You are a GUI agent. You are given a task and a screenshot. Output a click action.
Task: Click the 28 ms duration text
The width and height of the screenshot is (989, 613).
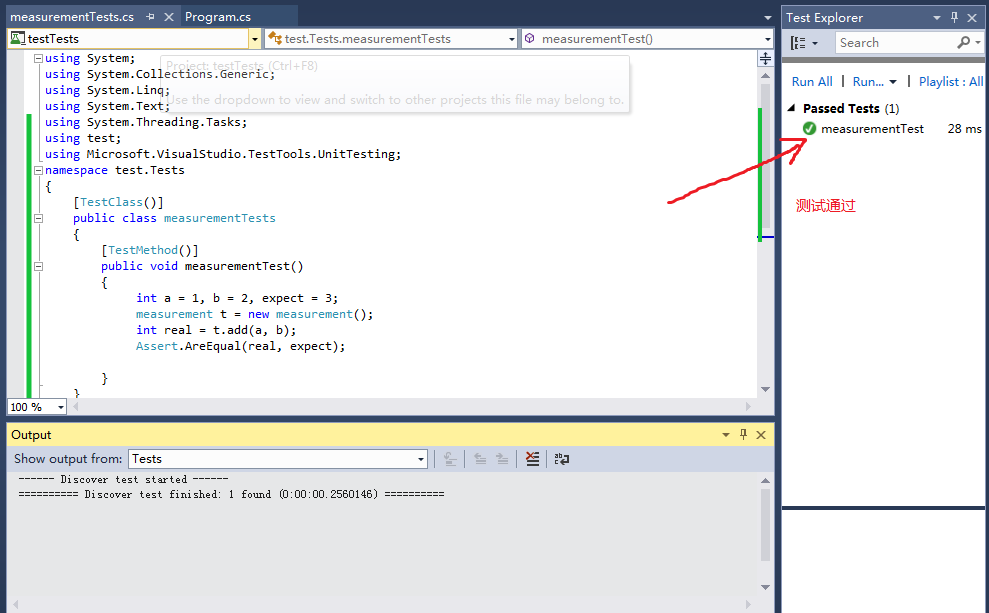964,129
